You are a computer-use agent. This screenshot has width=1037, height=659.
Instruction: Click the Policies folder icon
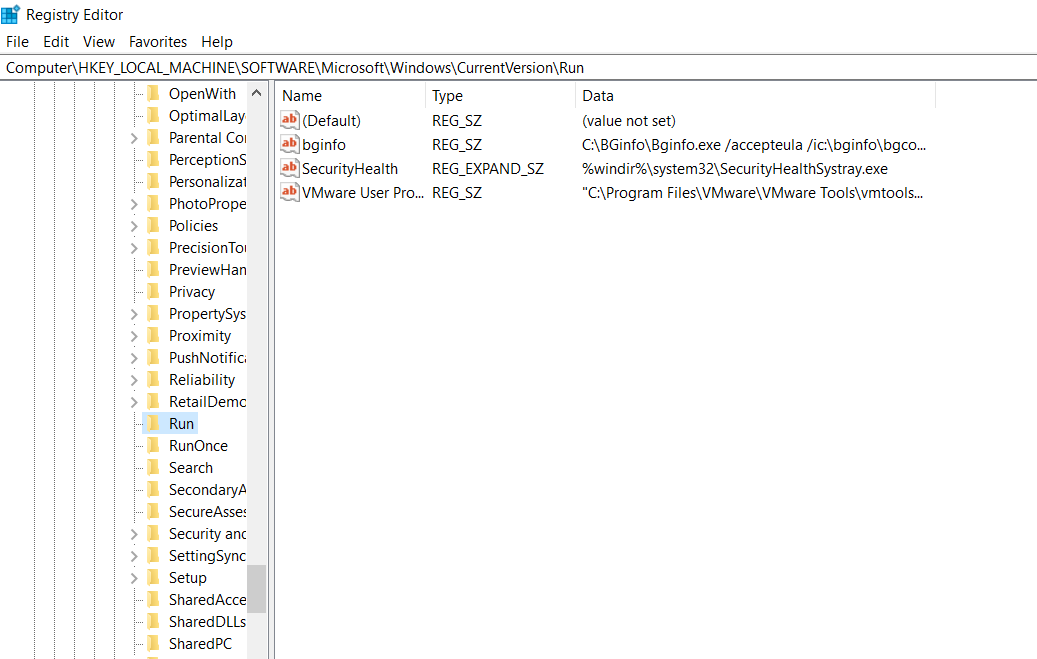153,226
